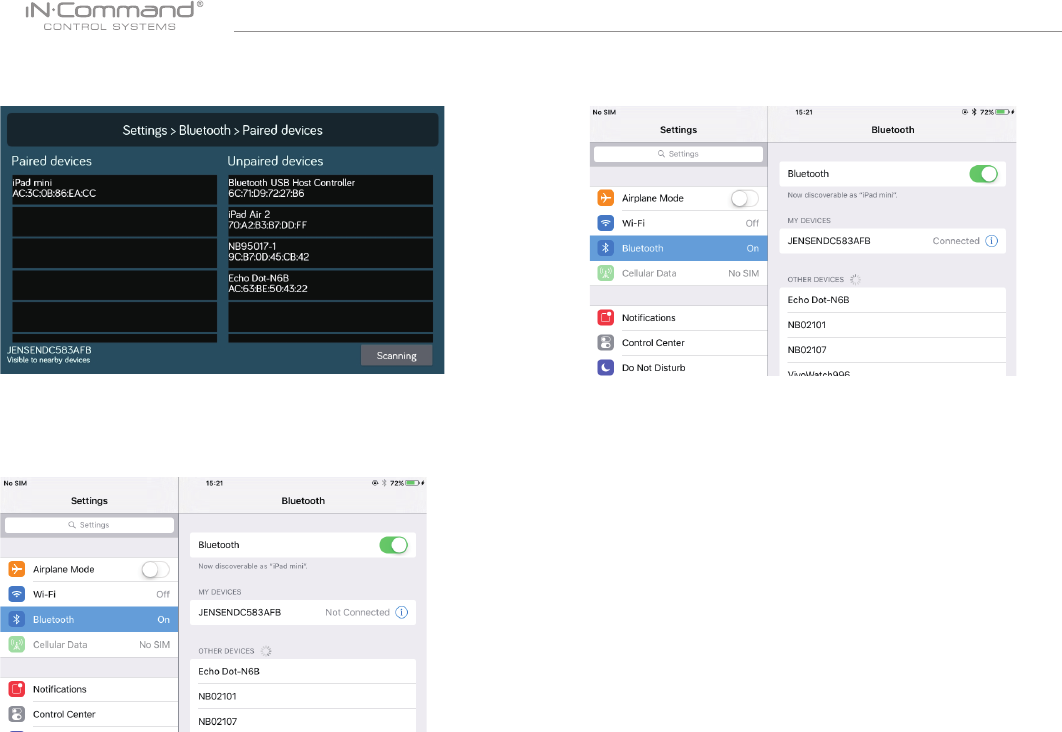Click Airplane Mode icon in the Not Connected iPad screenshot
This screenshot has width=1062, height=732.
pos(17,569)
